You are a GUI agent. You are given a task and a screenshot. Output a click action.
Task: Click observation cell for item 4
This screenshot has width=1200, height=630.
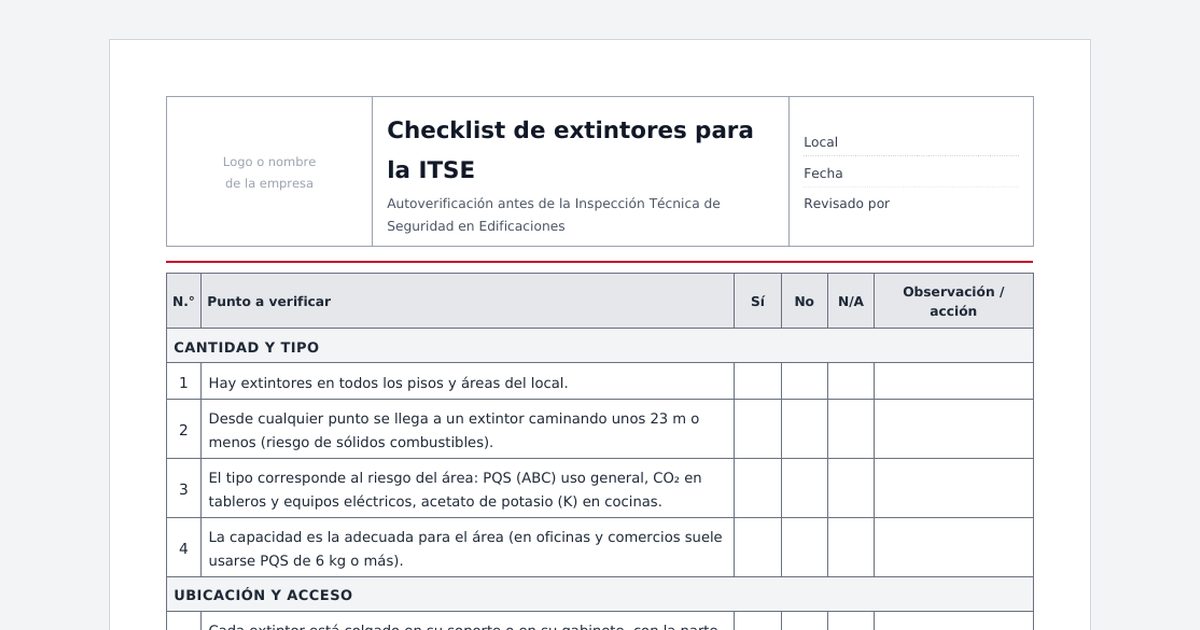[954, 548]
